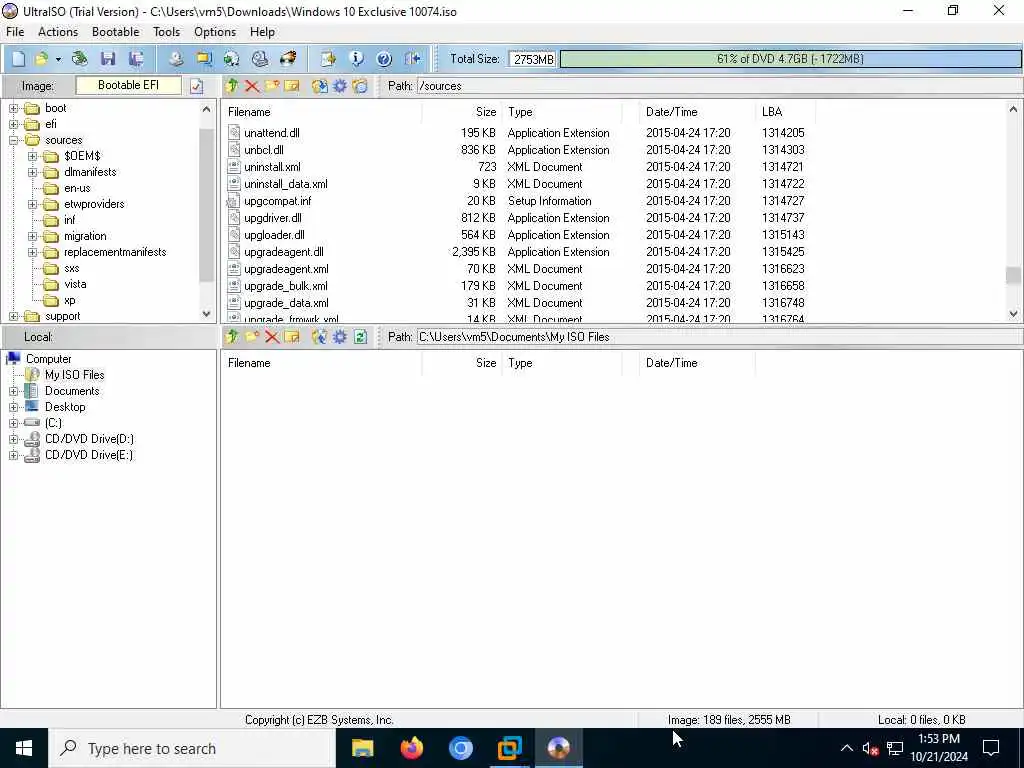
Task: Click the Rename icon in image toolbar
Action: click(292, 86)
